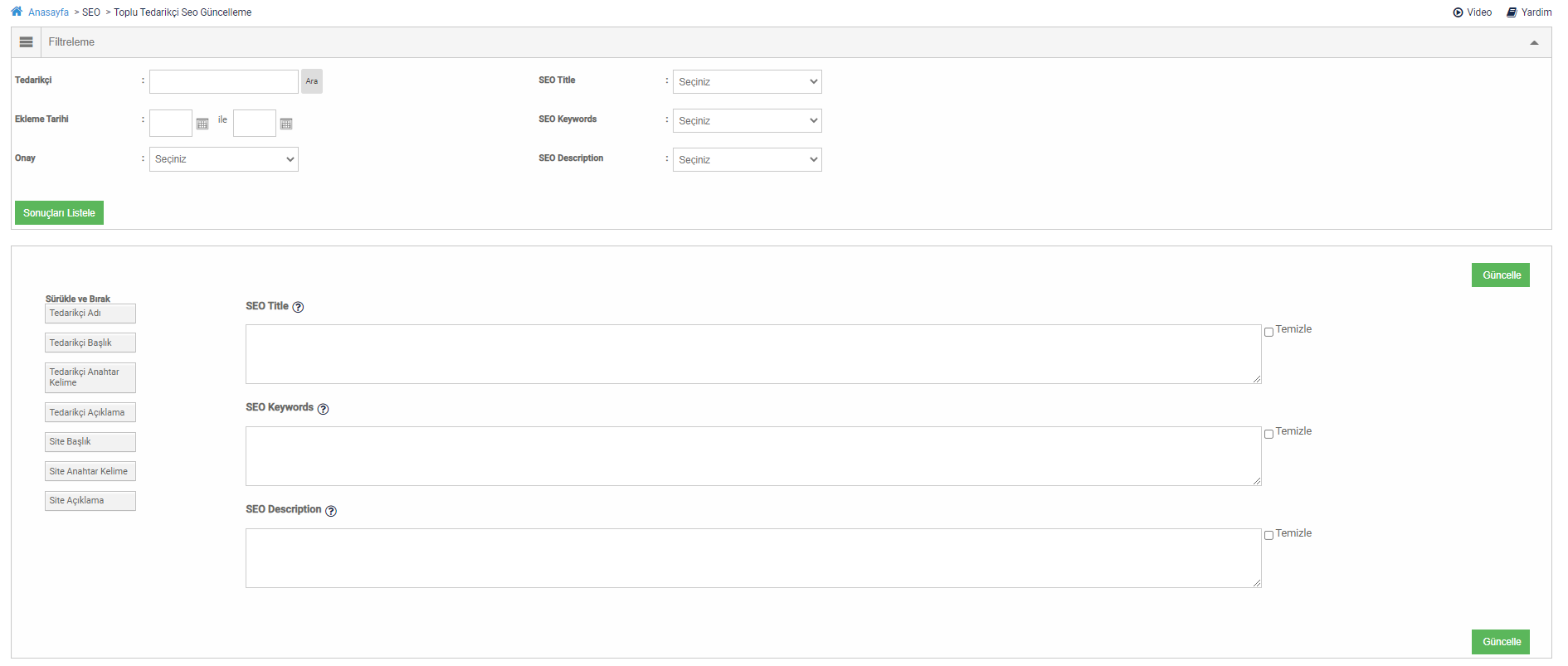Click the top Güncelle button
This screenshot has height=666, width=1568.
(x=1500, y=275)
